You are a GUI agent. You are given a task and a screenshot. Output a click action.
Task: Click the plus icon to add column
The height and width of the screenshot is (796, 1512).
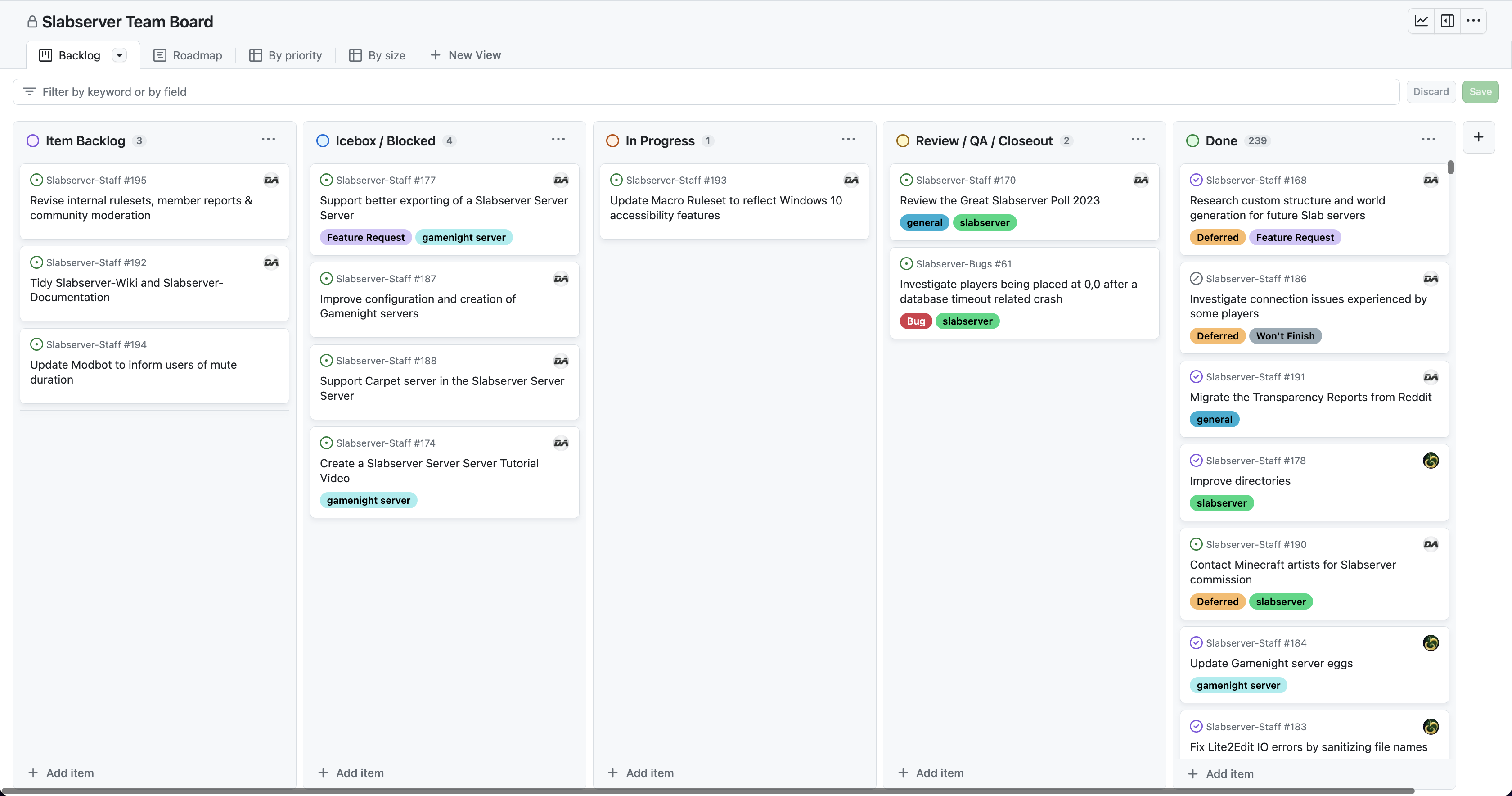tap(1479, 137)
